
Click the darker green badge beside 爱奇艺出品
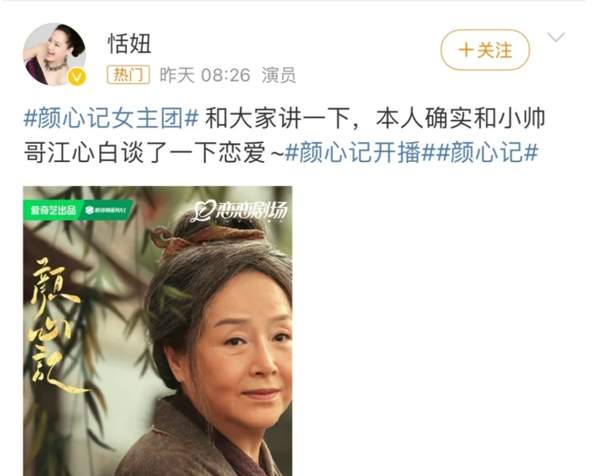[107, 210]
